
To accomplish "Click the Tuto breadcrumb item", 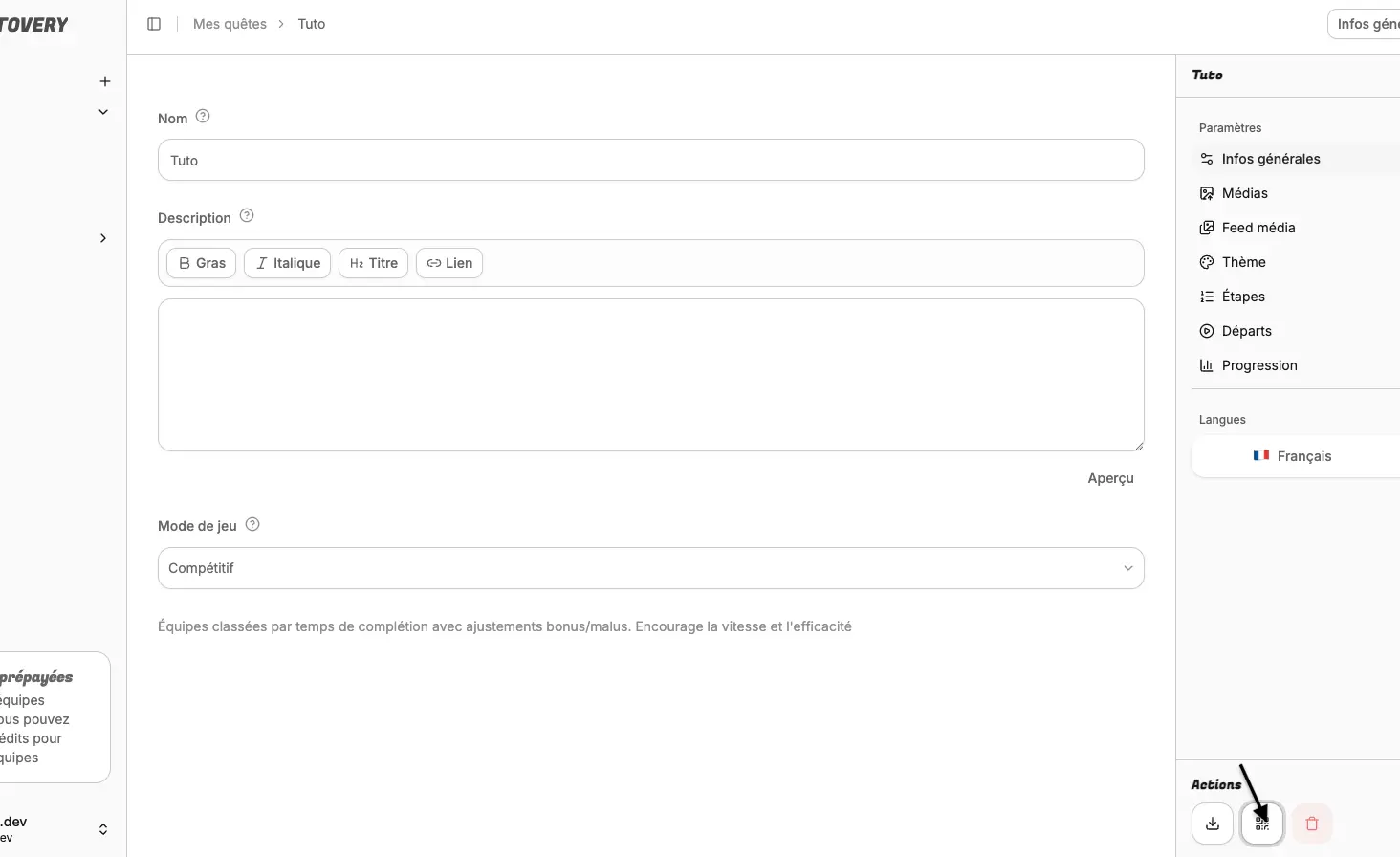I will (x=312, y=24).
